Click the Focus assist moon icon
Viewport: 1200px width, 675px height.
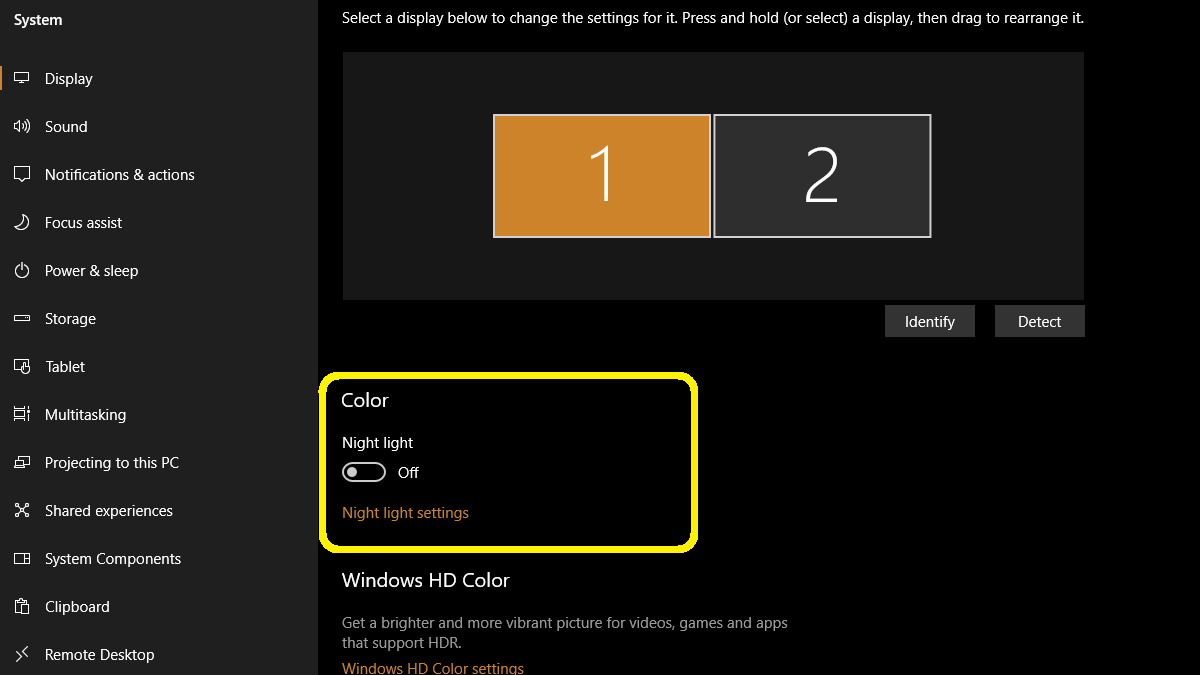coord(22,222)
